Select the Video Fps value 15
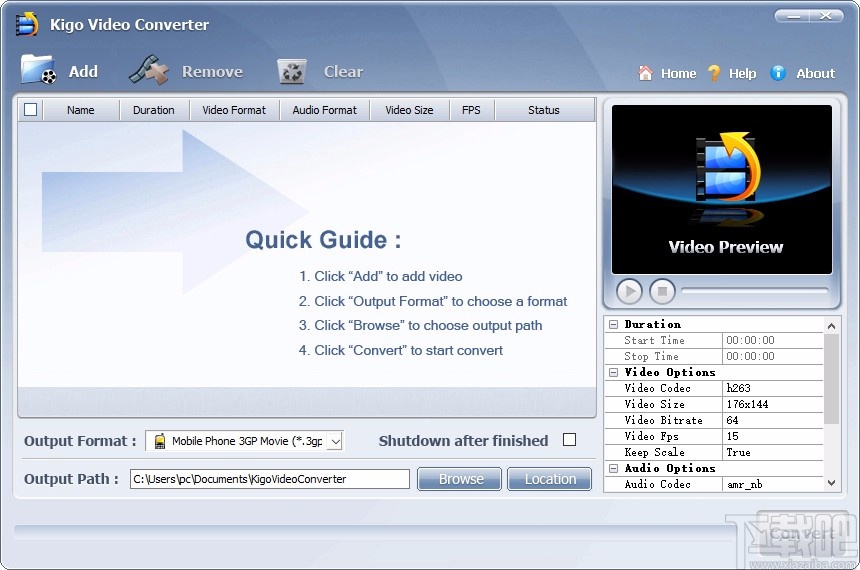This screenshot has width=860, height=570. click(773, 436)
